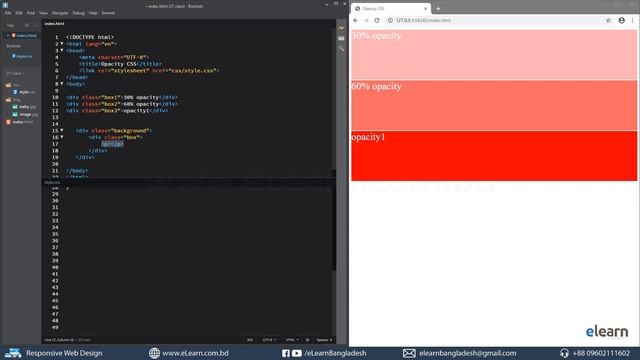The width and height of the screenshot is (640, 360).
Task: Open the Extension Manager icon in Brackets
Action: click(x=341, y=38)
